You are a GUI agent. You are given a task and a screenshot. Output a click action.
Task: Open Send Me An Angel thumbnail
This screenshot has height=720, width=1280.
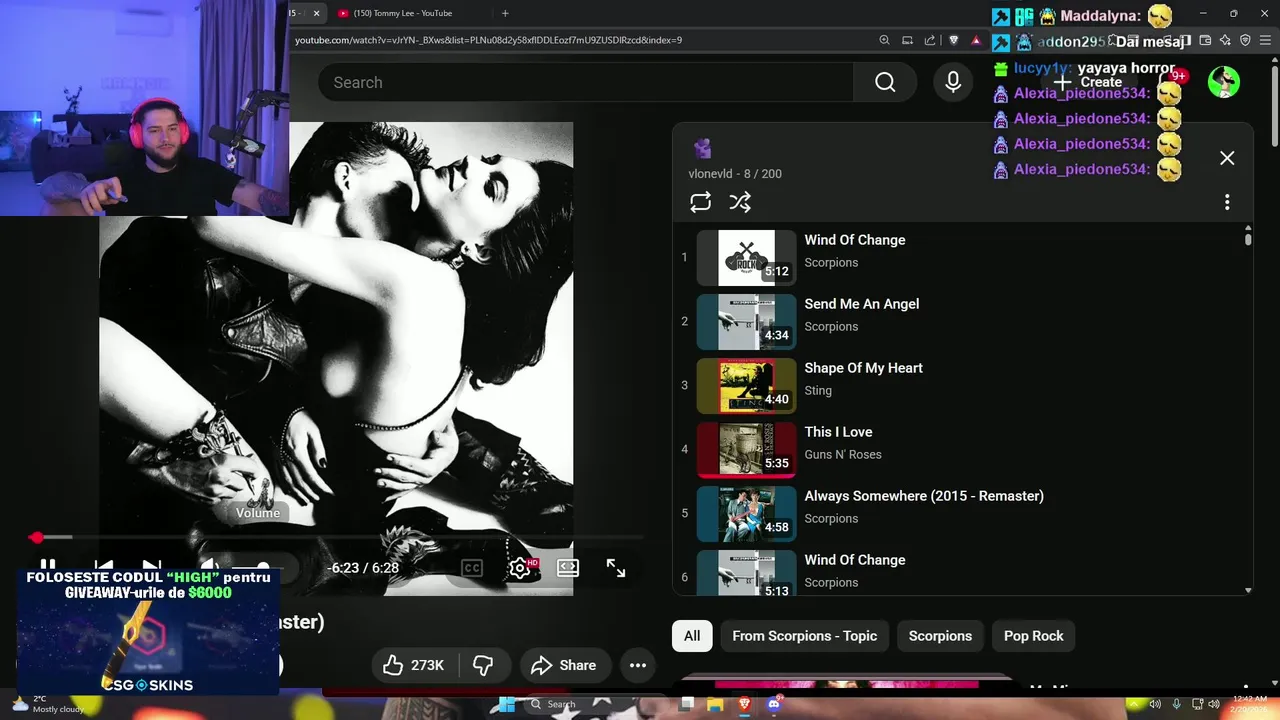click(746, 322)
